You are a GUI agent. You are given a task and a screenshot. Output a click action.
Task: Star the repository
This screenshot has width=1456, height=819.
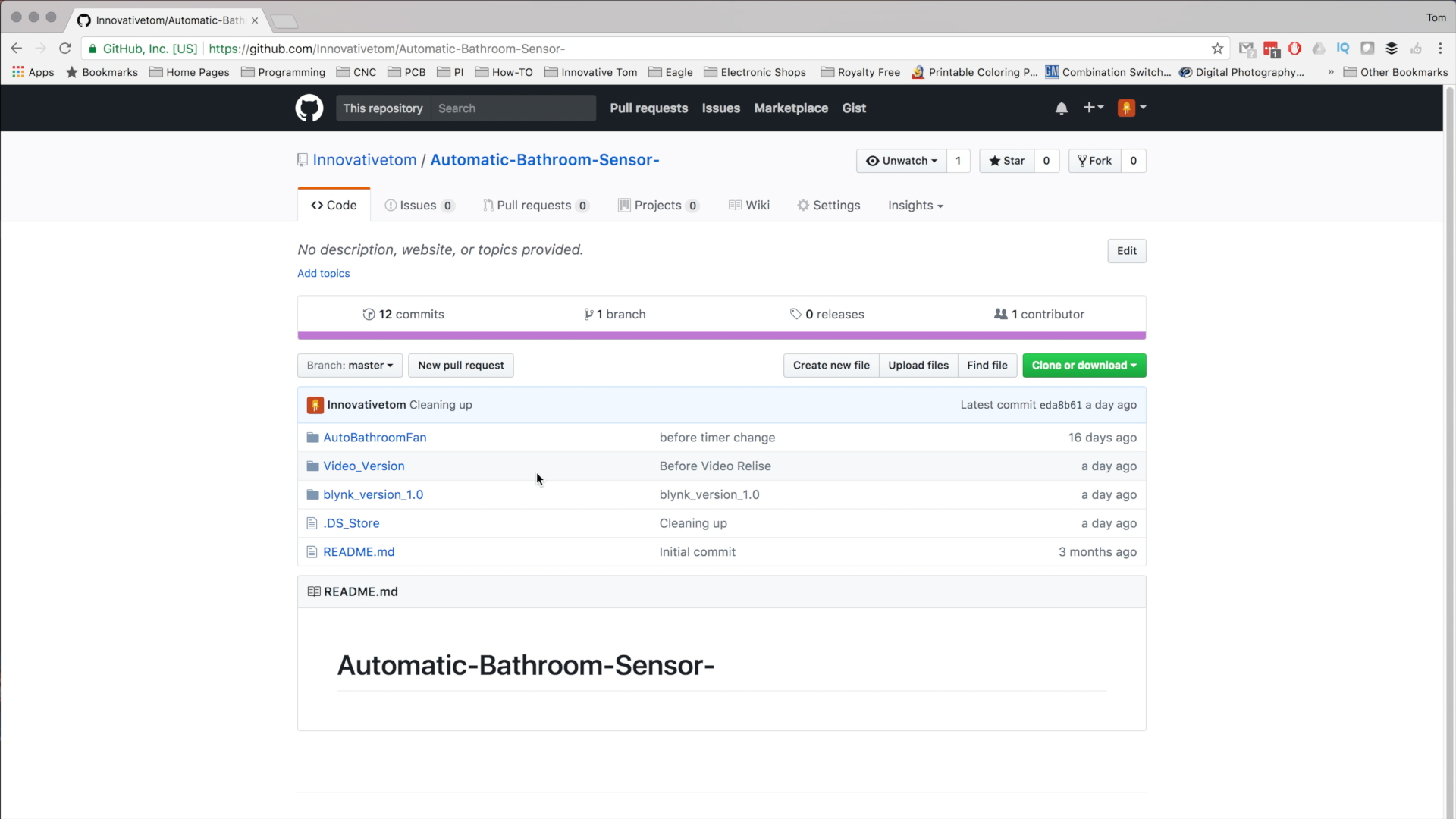[1006, 161]
